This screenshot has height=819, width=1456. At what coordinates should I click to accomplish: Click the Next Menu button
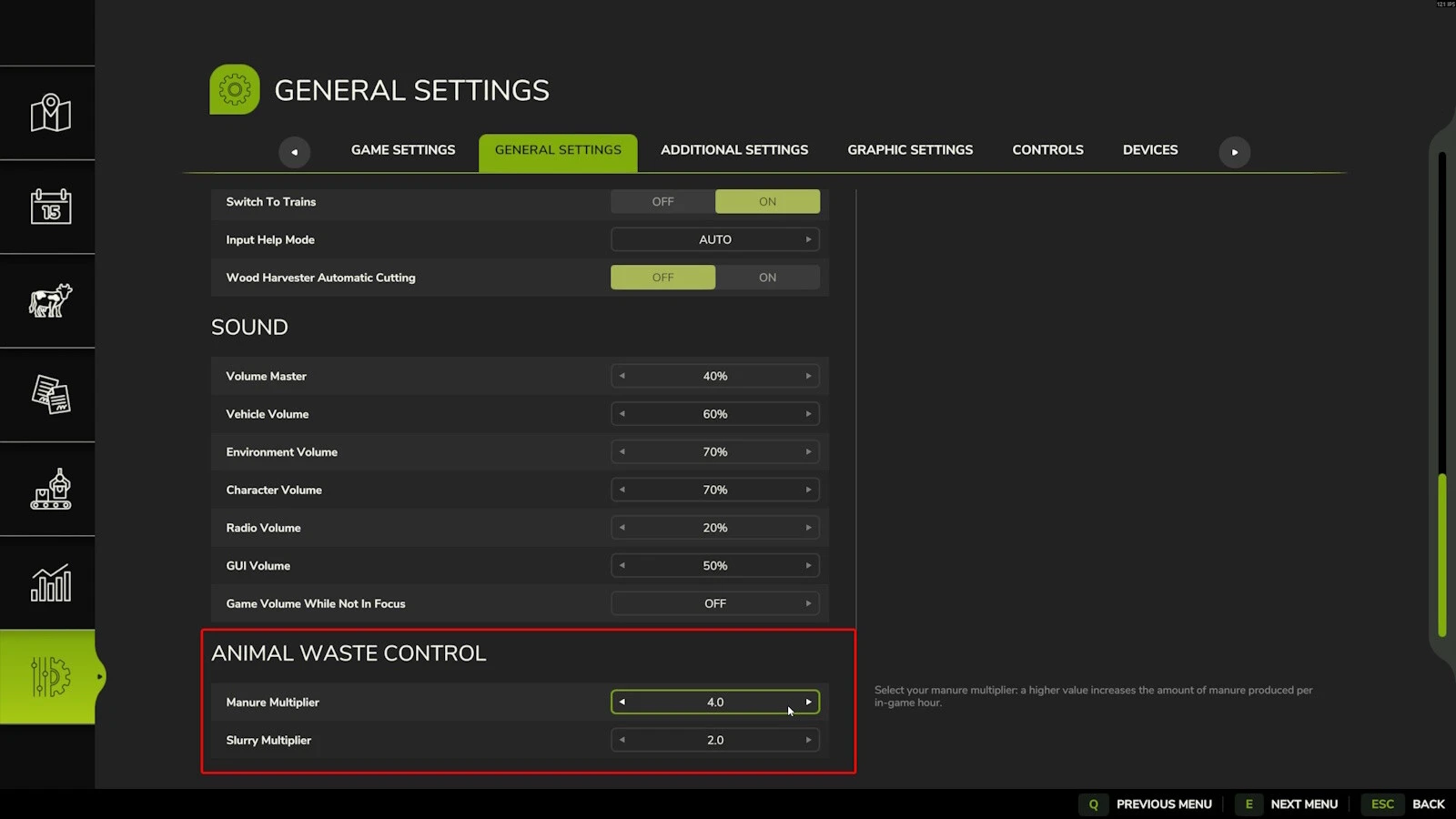click(1304, 804)
